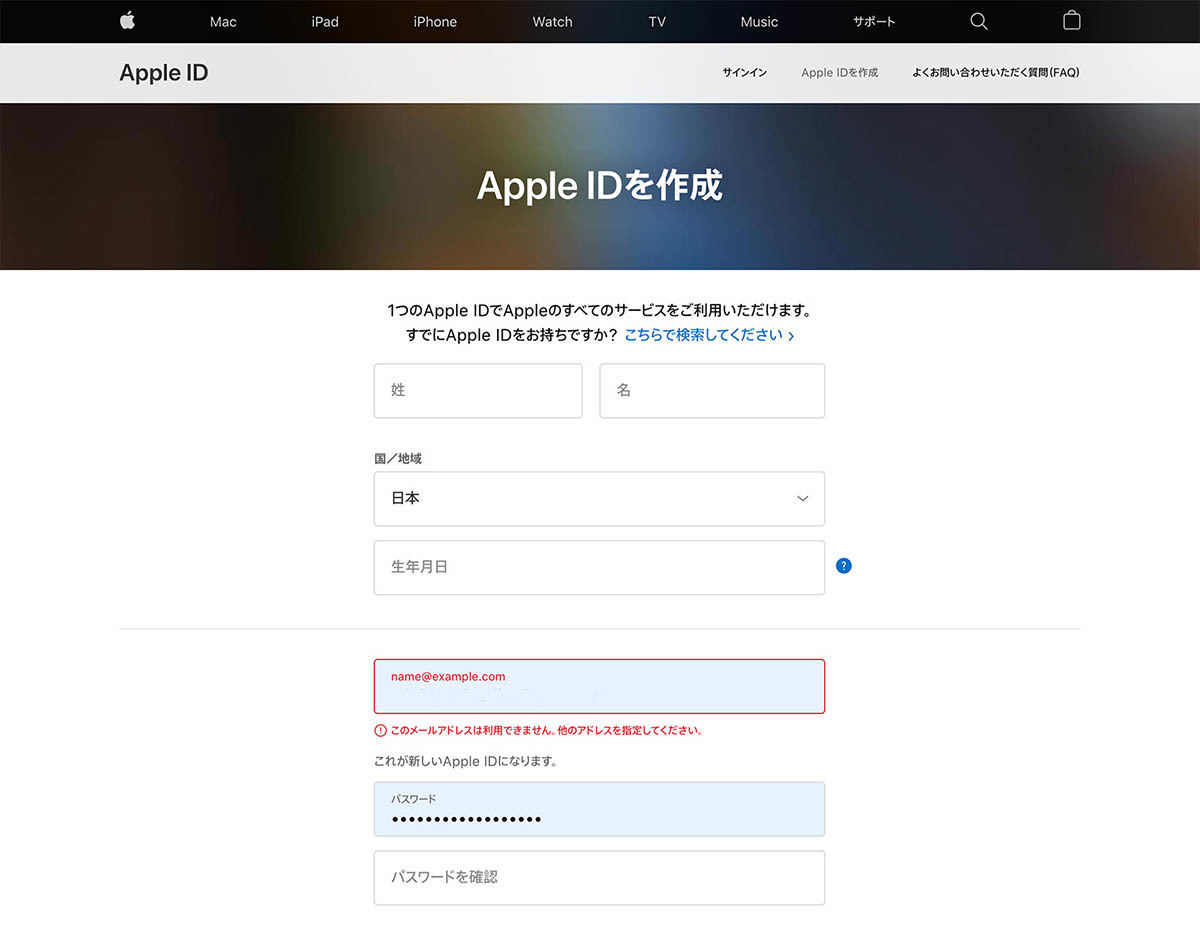Click the name@example.com email field
1200x929 pixels.
point(599,686)
